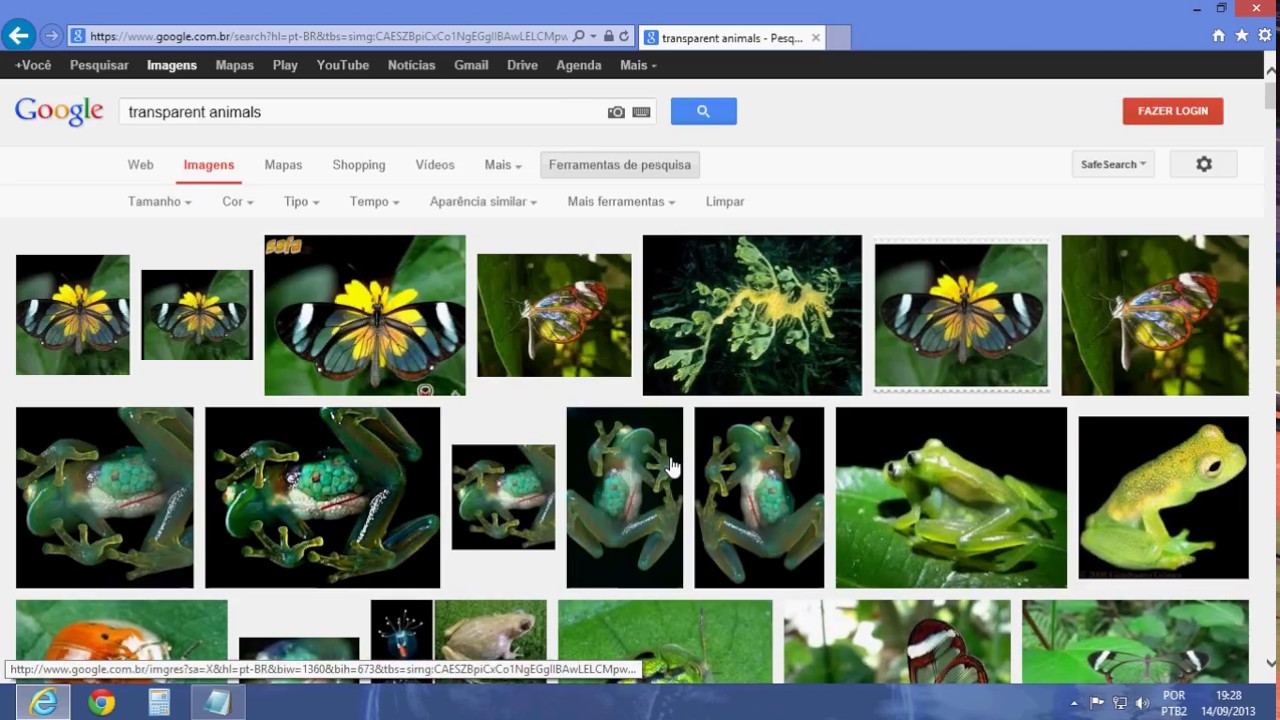The image size is (1280, 720).
Task: Open Agenda in the black top bar
Action: click(x=579, y=65)
